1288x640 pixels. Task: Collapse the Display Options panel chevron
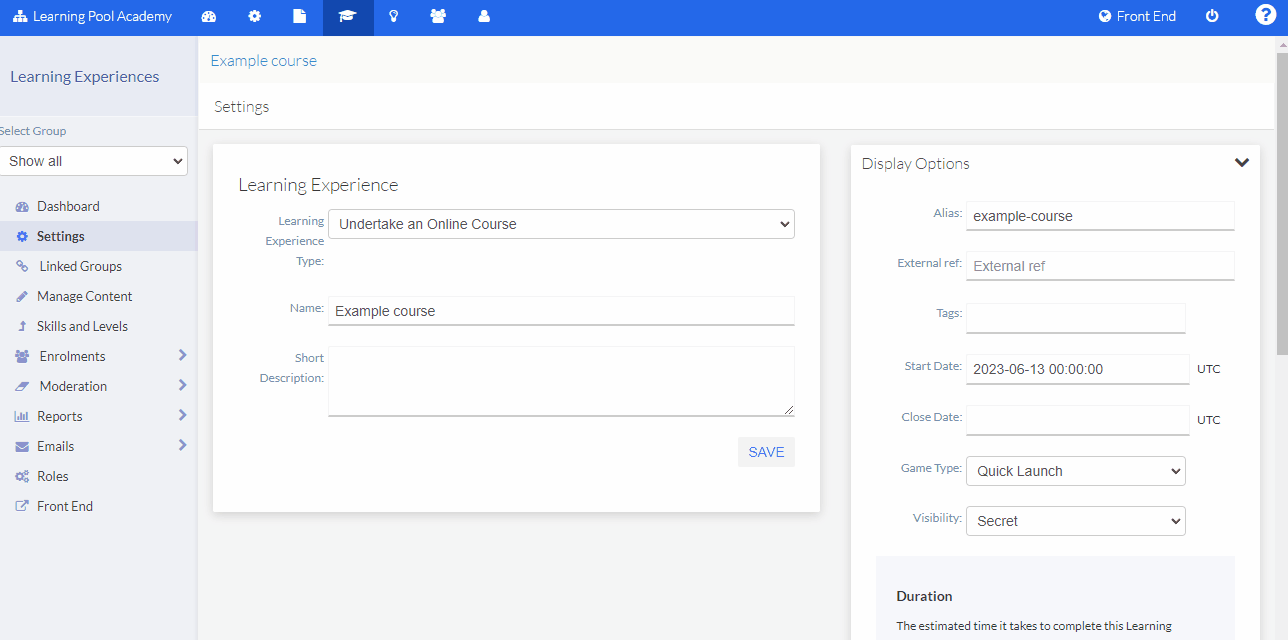(x=1242, y=162)
